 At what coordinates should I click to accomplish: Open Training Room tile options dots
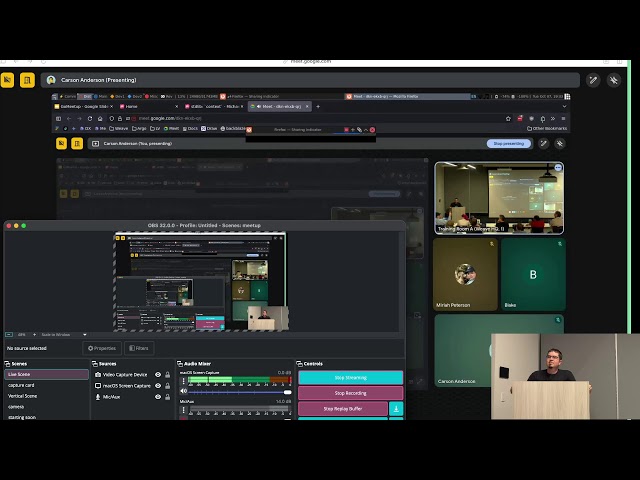(x=558, y=167)
